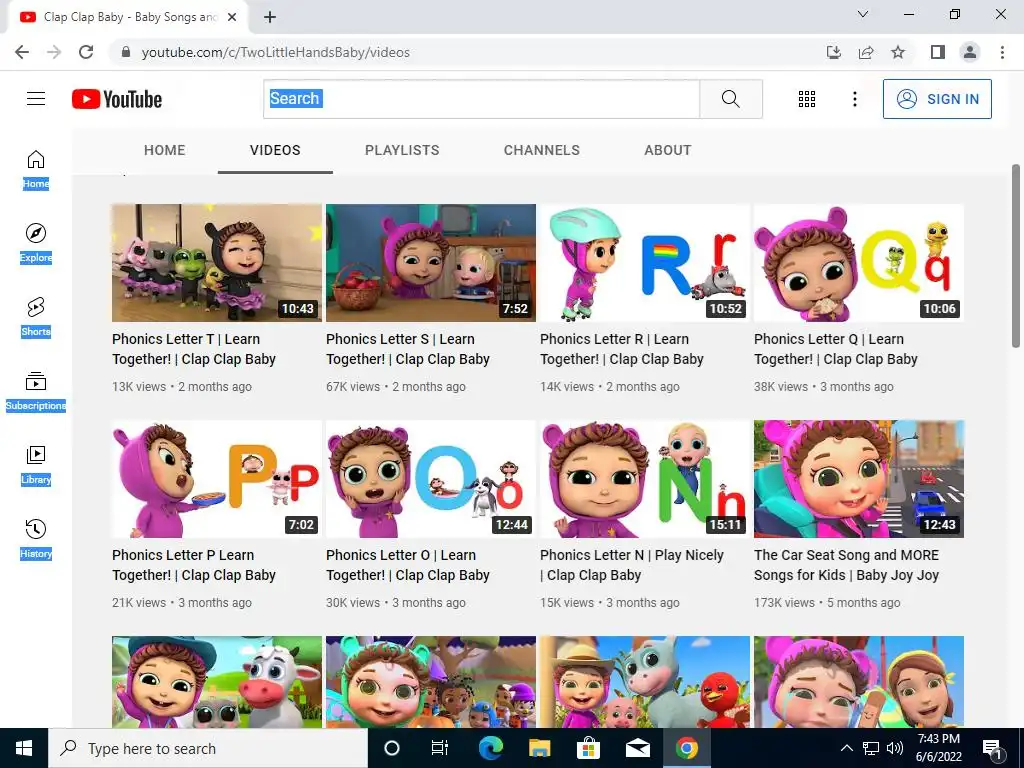Click title 'Phonics Letter T | Learn Together!'
This screenshot has height=768, width=1024.
pos(194,349)
